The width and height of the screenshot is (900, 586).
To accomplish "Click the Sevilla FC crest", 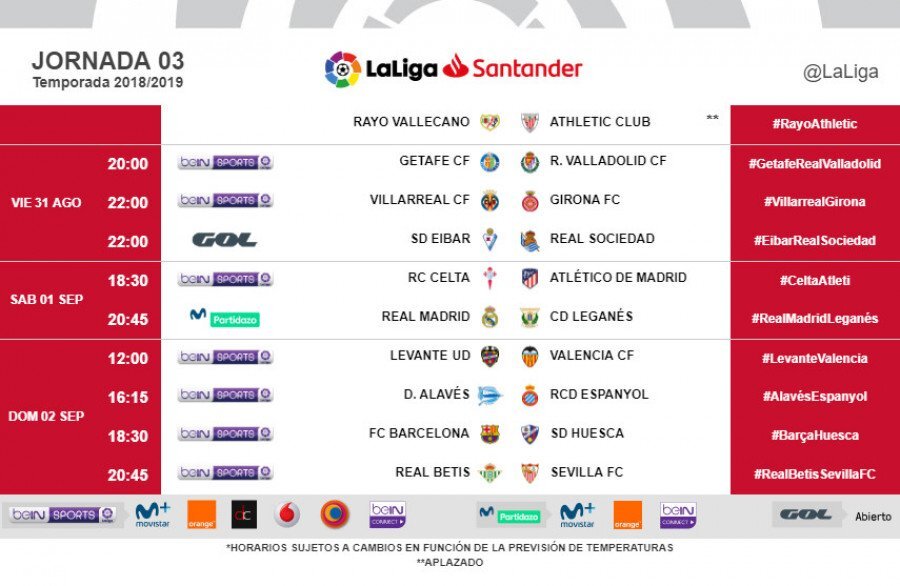I will coord(530,473).
